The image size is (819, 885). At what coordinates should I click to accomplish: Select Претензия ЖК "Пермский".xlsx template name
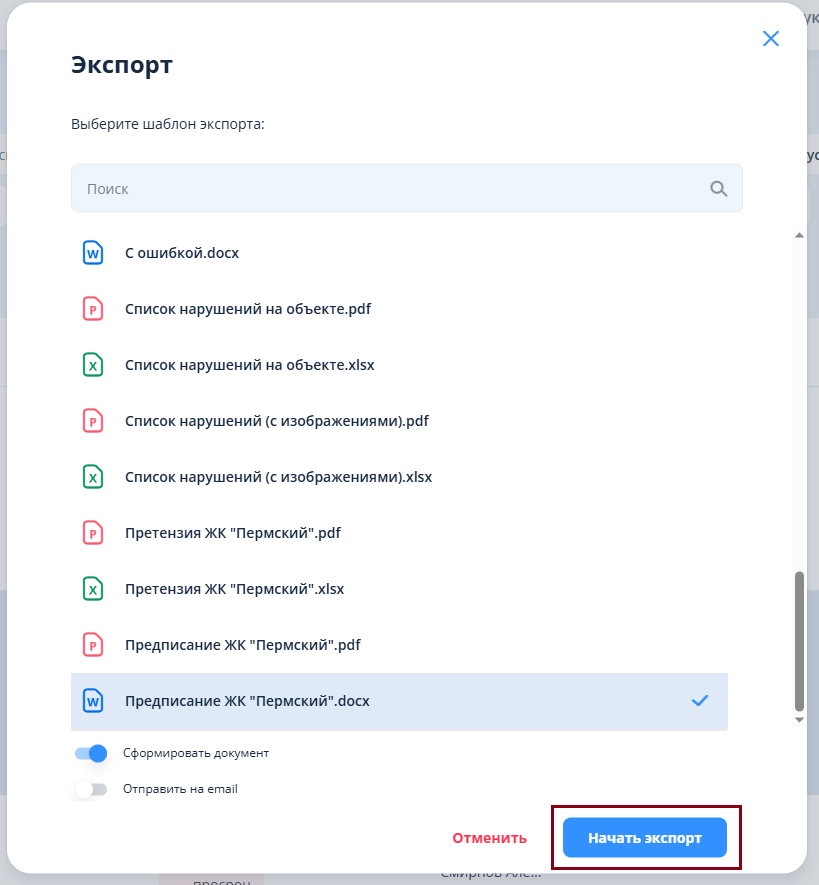(x=234, y=589)
